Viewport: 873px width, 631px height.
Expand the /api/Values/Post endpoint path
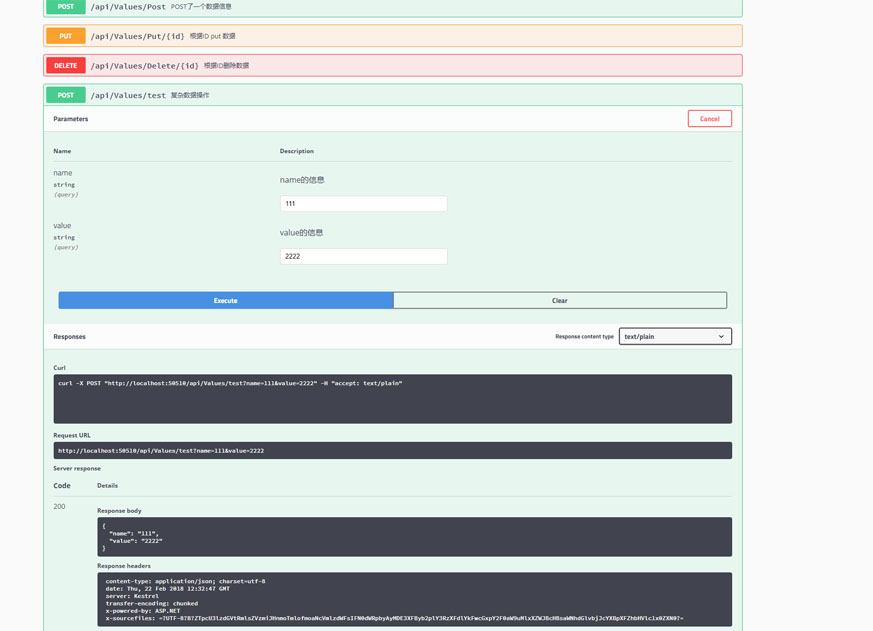128,7
